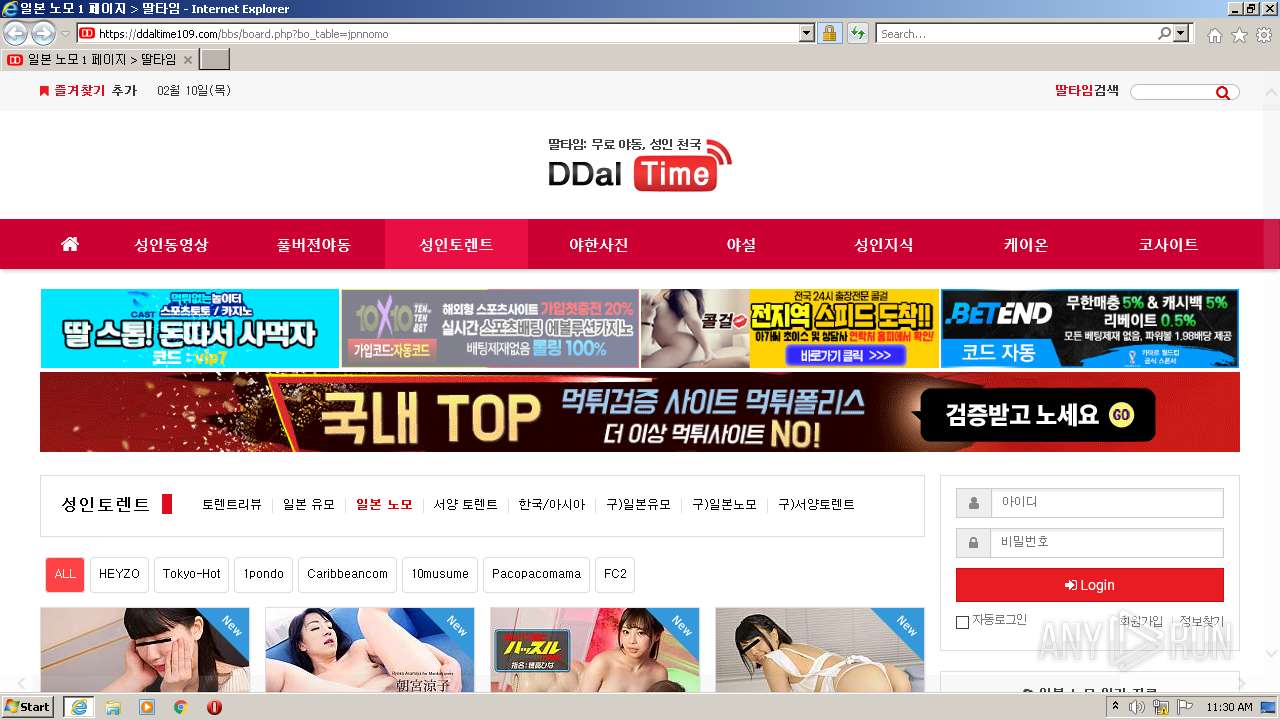Open the 성인동영상 menu item
The height and width of the screenshot is (720, 1280).
click(x=171, y=244)
